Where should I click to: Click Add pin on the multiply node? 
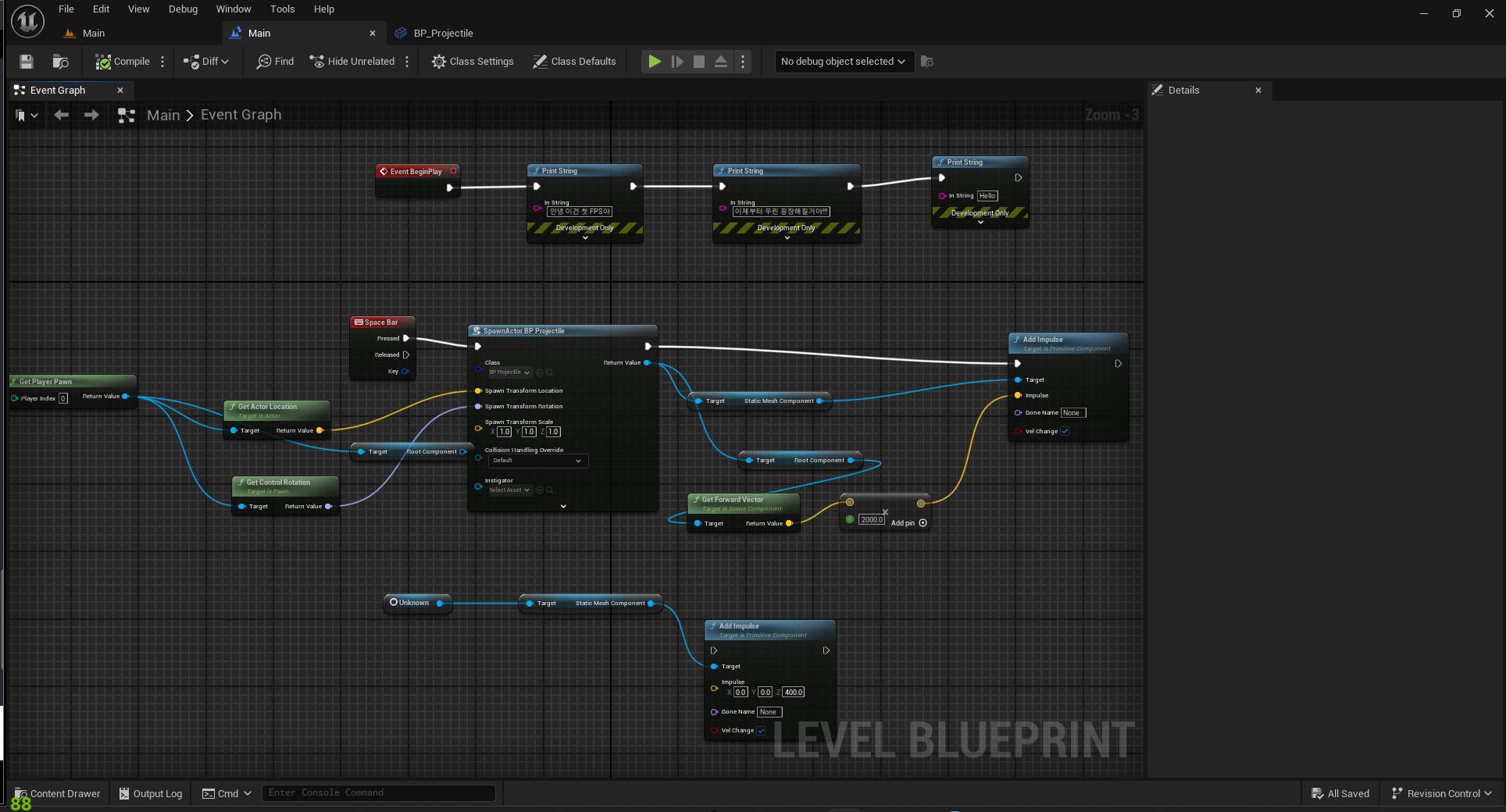[x=909, y=523]
